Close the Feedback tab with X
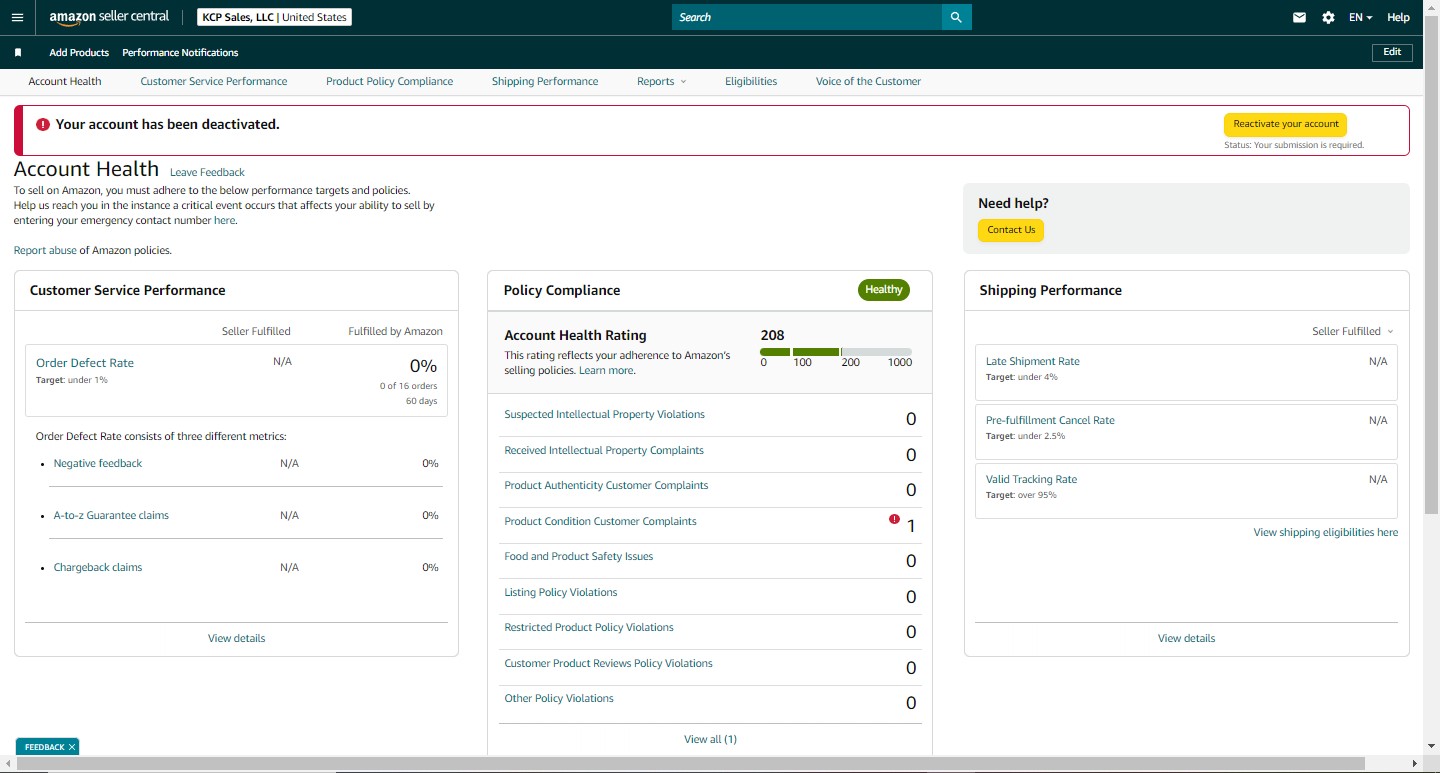 [x=72, y=747]
